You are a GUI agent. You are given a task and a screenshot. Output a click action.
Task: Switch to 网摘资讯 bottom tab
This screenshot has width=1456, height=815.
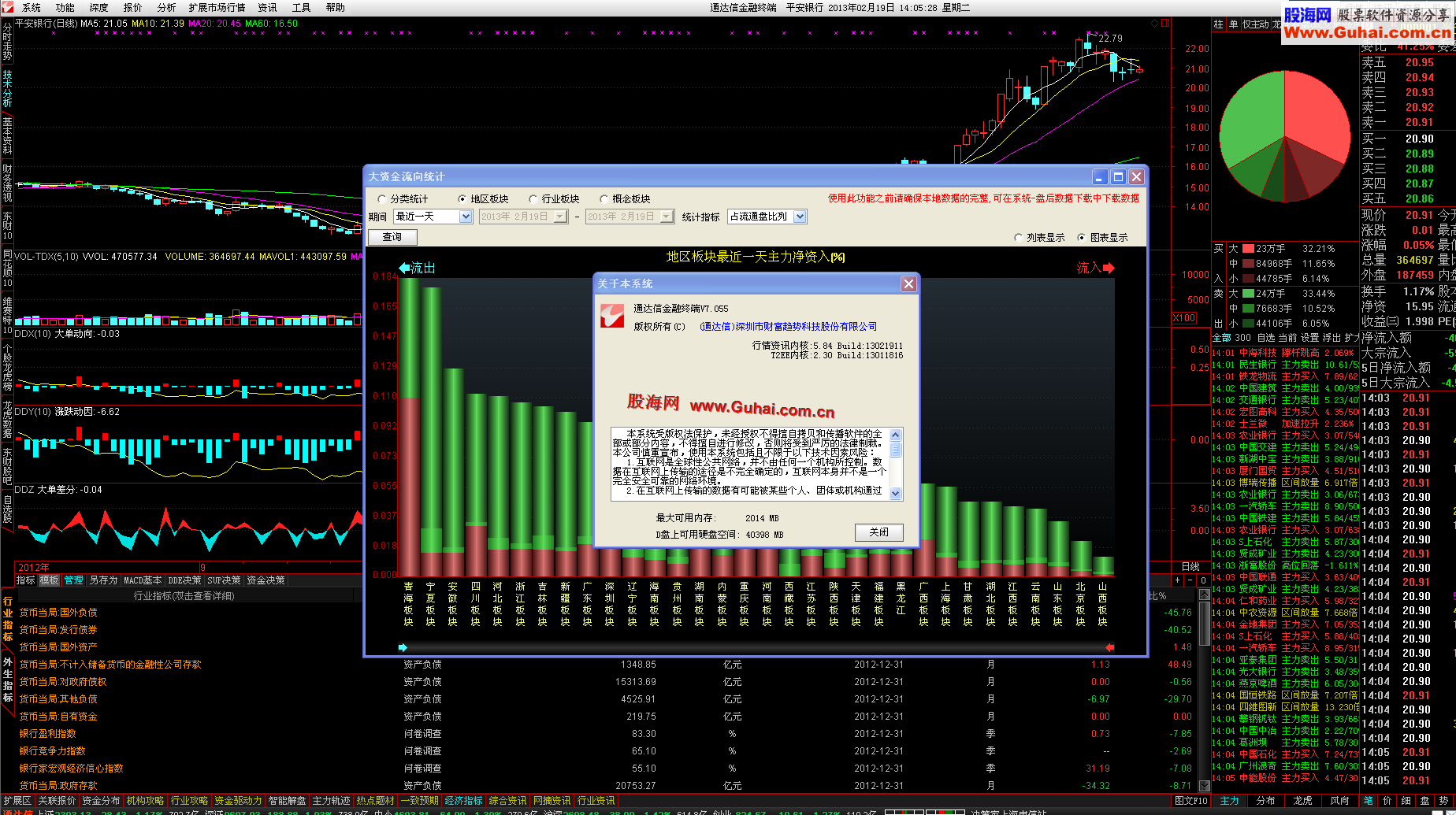(552, 801)
